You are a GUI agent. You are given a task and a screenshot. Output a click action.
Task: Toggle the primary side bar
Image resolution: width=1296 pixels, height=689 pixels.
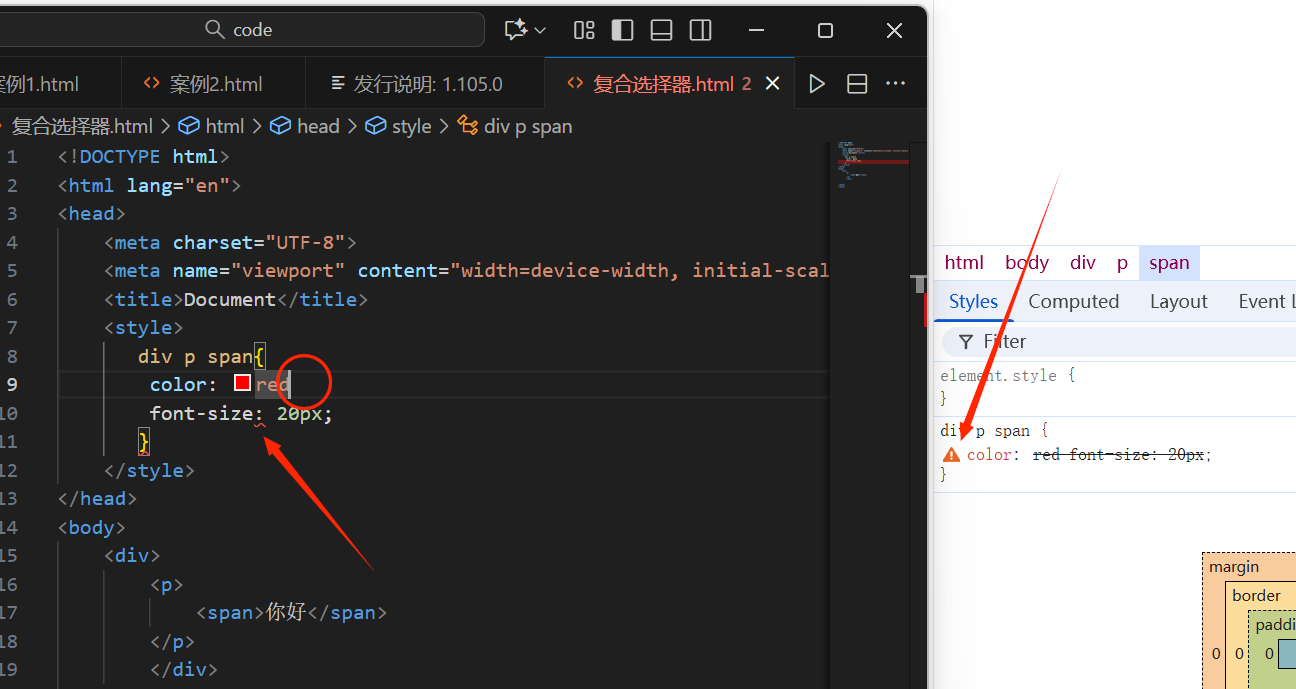pos(622,30)
